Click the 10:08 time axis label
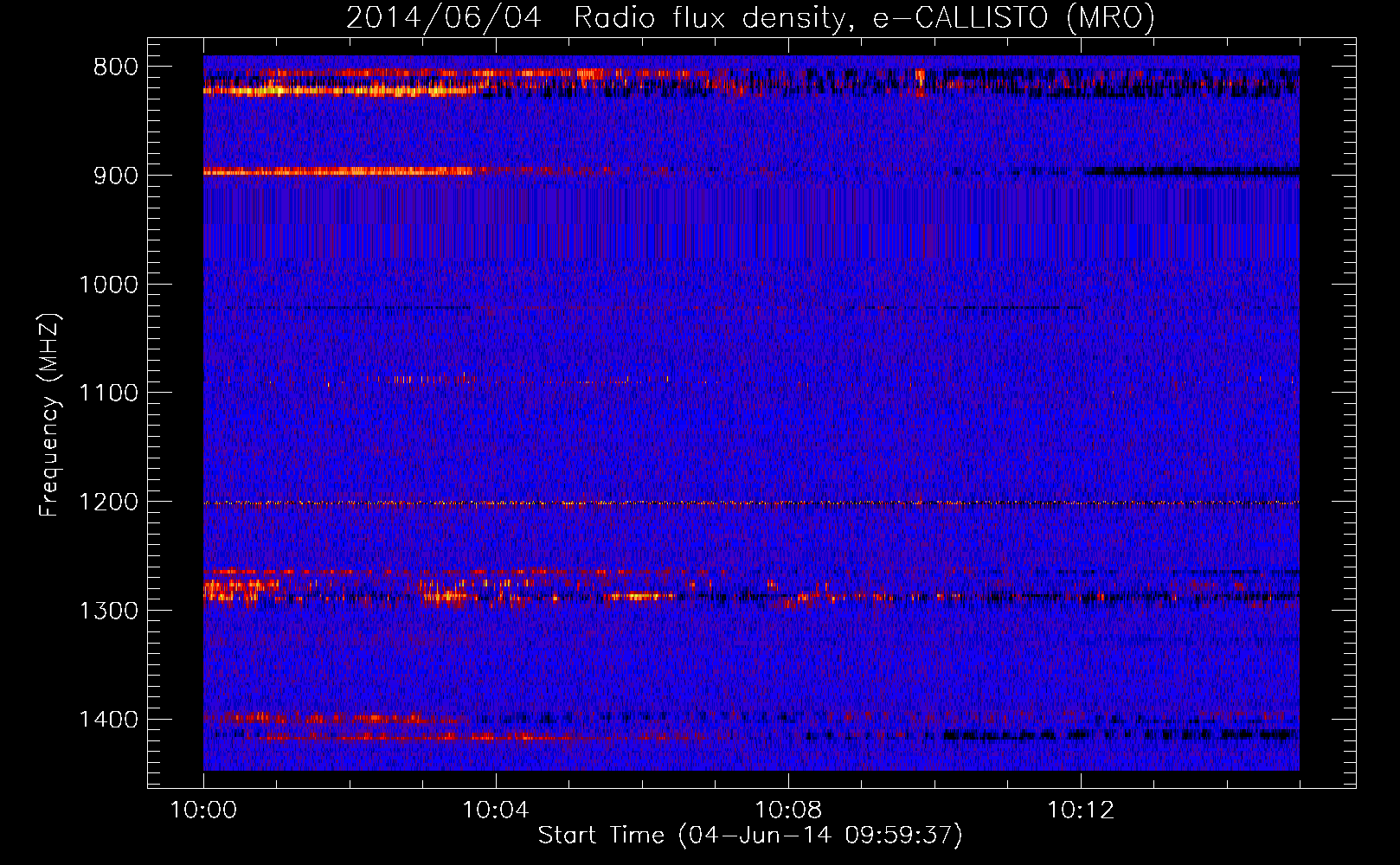This screenshot has height=865, width=1400. [x=788, y=811]
